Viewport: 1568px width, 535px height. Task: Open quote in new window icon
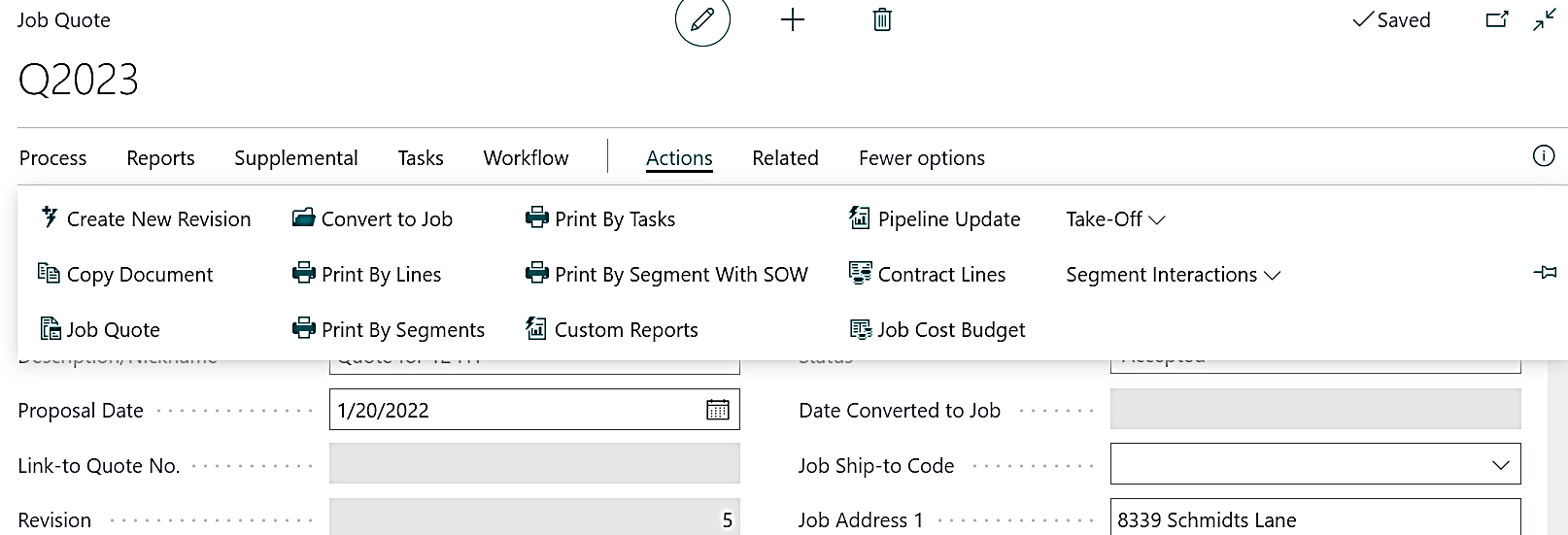click(x=1497, y=19)
